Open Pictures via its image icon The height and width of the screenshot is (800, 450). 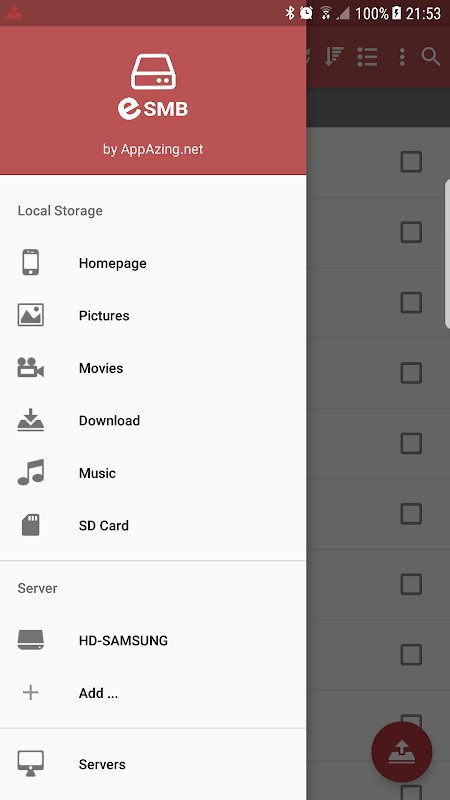[x=31, y=315]
